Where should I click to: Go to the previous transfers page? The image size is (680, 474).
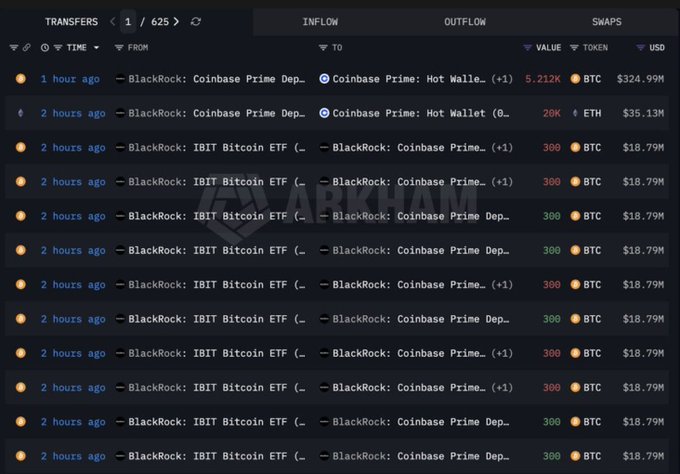pos(113,22)
